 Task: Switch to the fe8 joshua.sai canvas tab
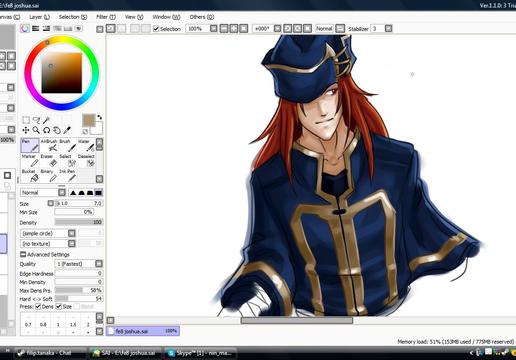tap(143, 331)
